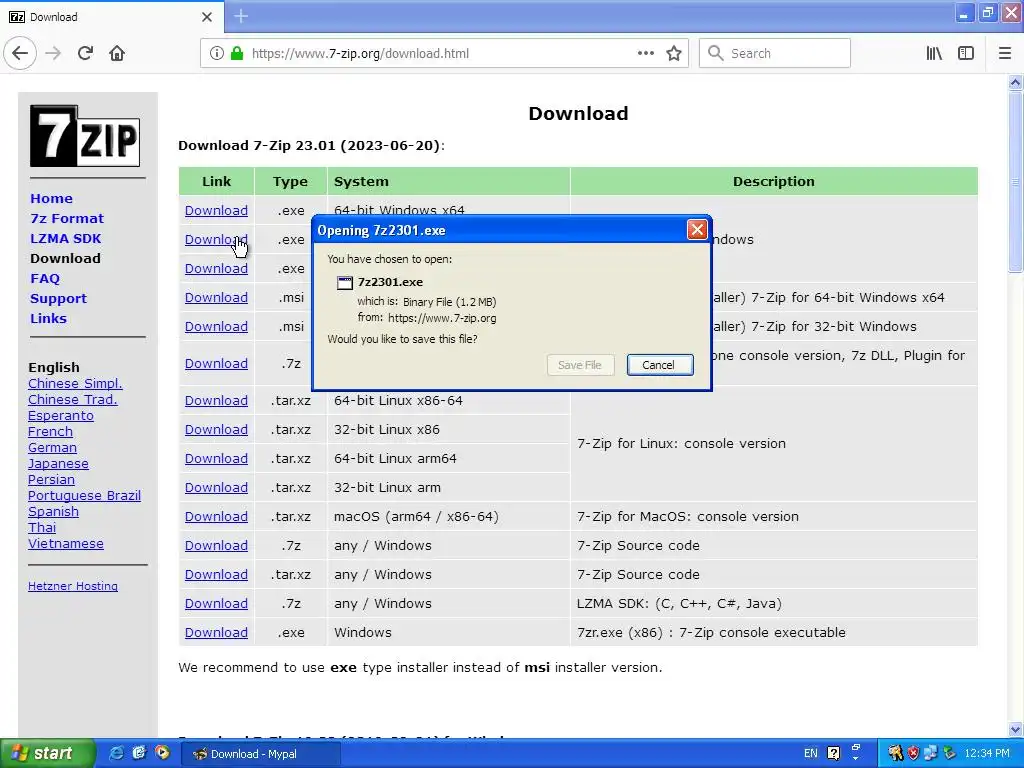Click the page scrollbar down arrow
The width and height of the screenshot is (1024, 768).
1015,729
